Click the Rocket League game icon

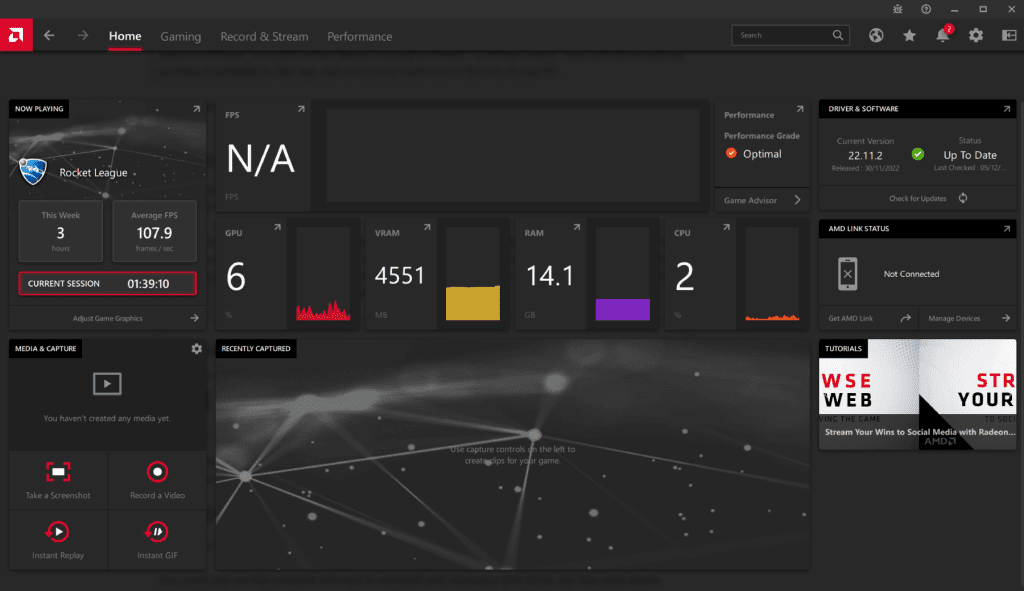point(33,171)
